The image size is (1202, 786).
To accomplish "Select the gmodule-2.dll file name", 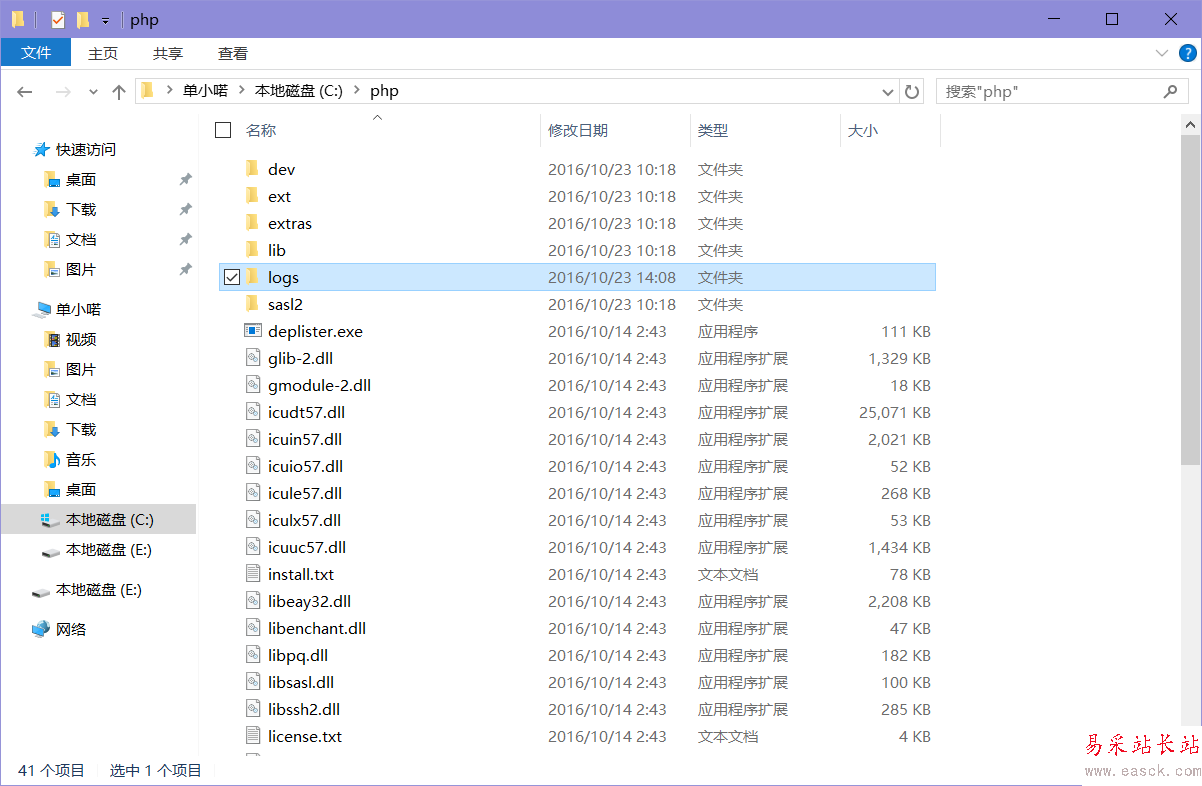I will tap(319, 385).
